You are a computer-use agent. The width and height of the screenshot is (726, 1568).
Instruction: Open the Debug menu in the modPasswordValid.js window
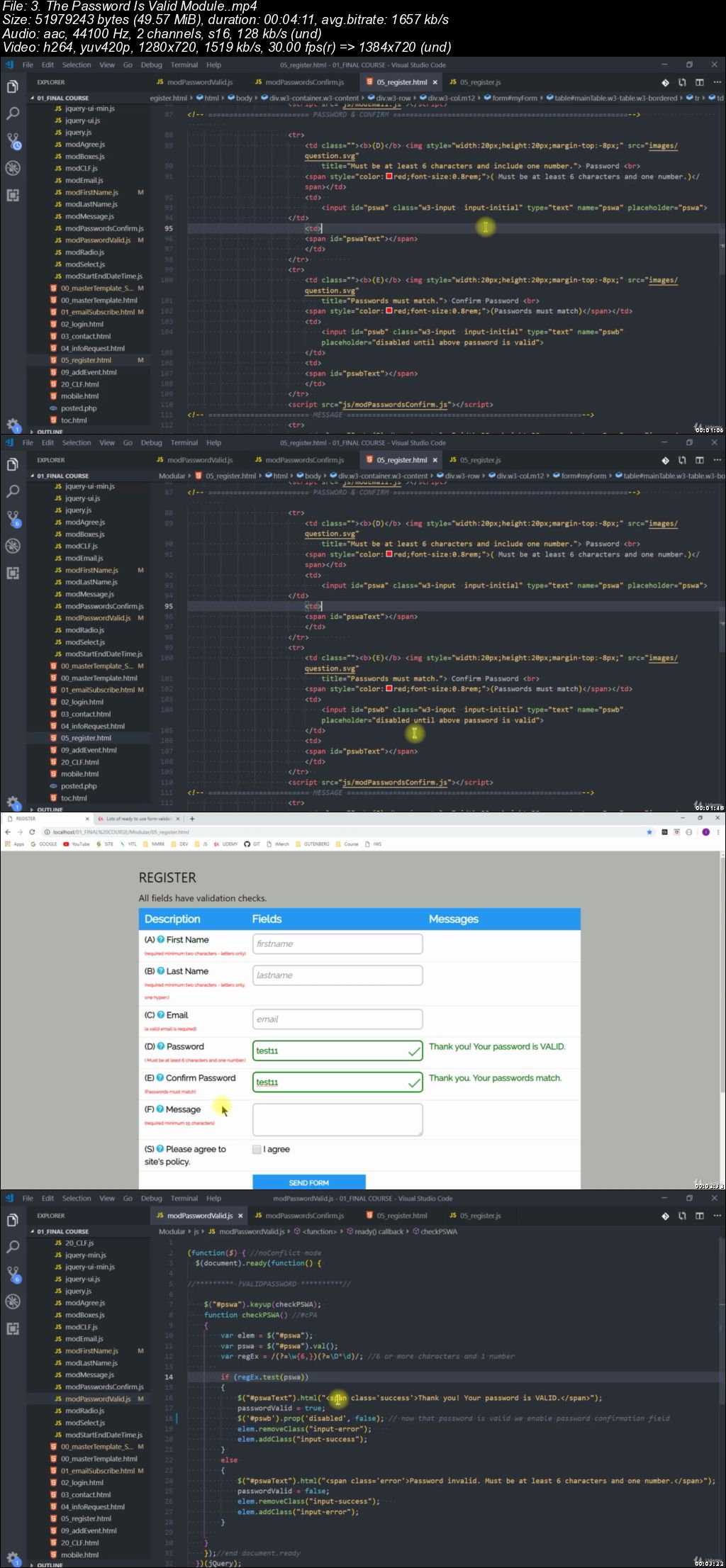pyautogui.click(x=151, y=1198)
